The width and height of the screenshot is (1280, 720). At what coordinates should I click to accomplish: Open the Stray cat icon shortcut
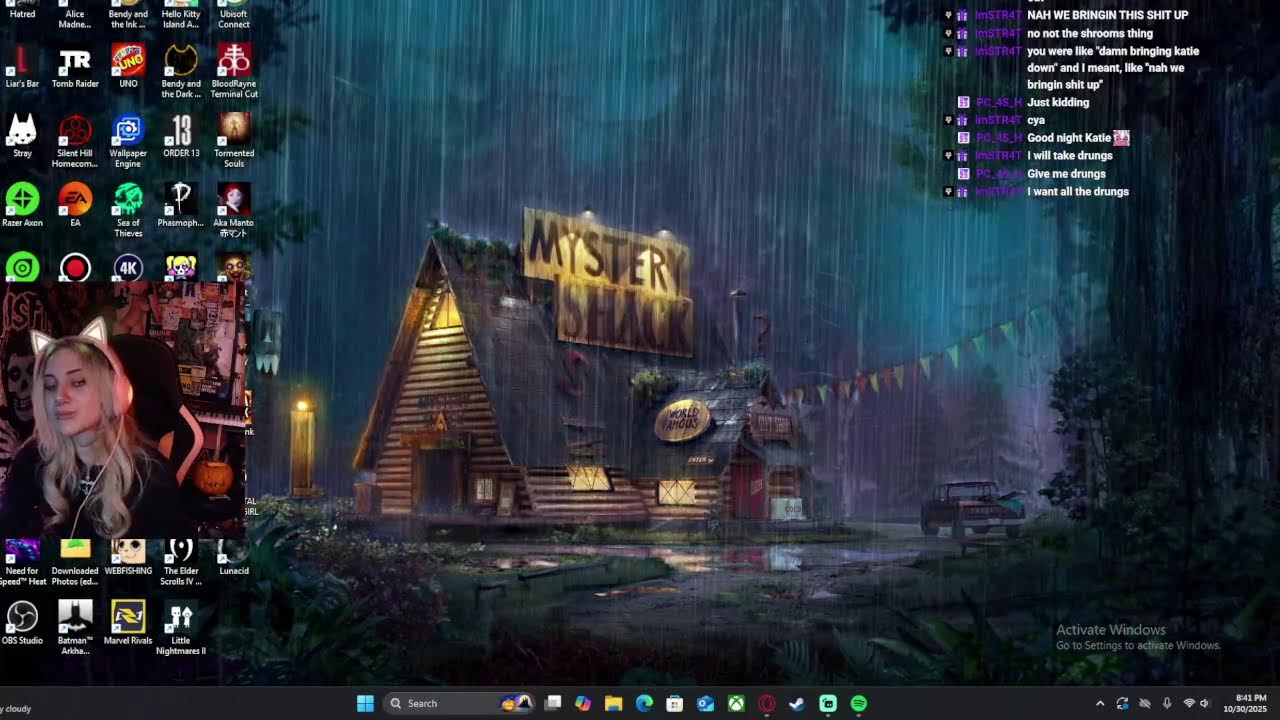click(x=22, y=137)
